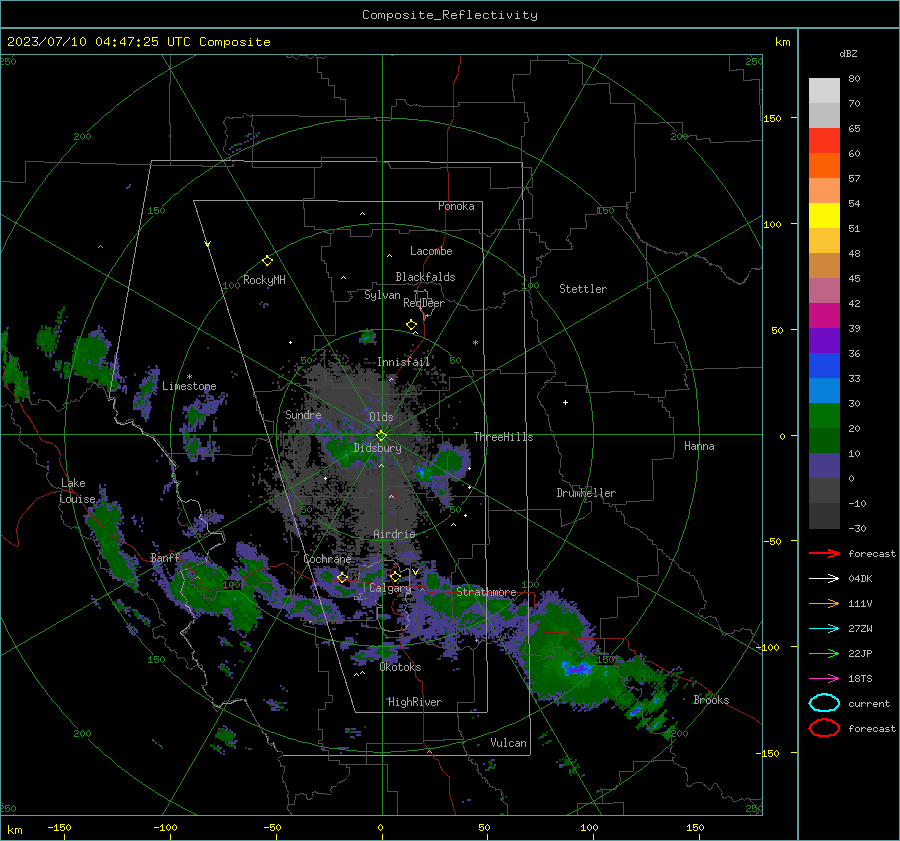Click the green 22JP arrow in legend
900x841 pixels.
tap(824, 653)
